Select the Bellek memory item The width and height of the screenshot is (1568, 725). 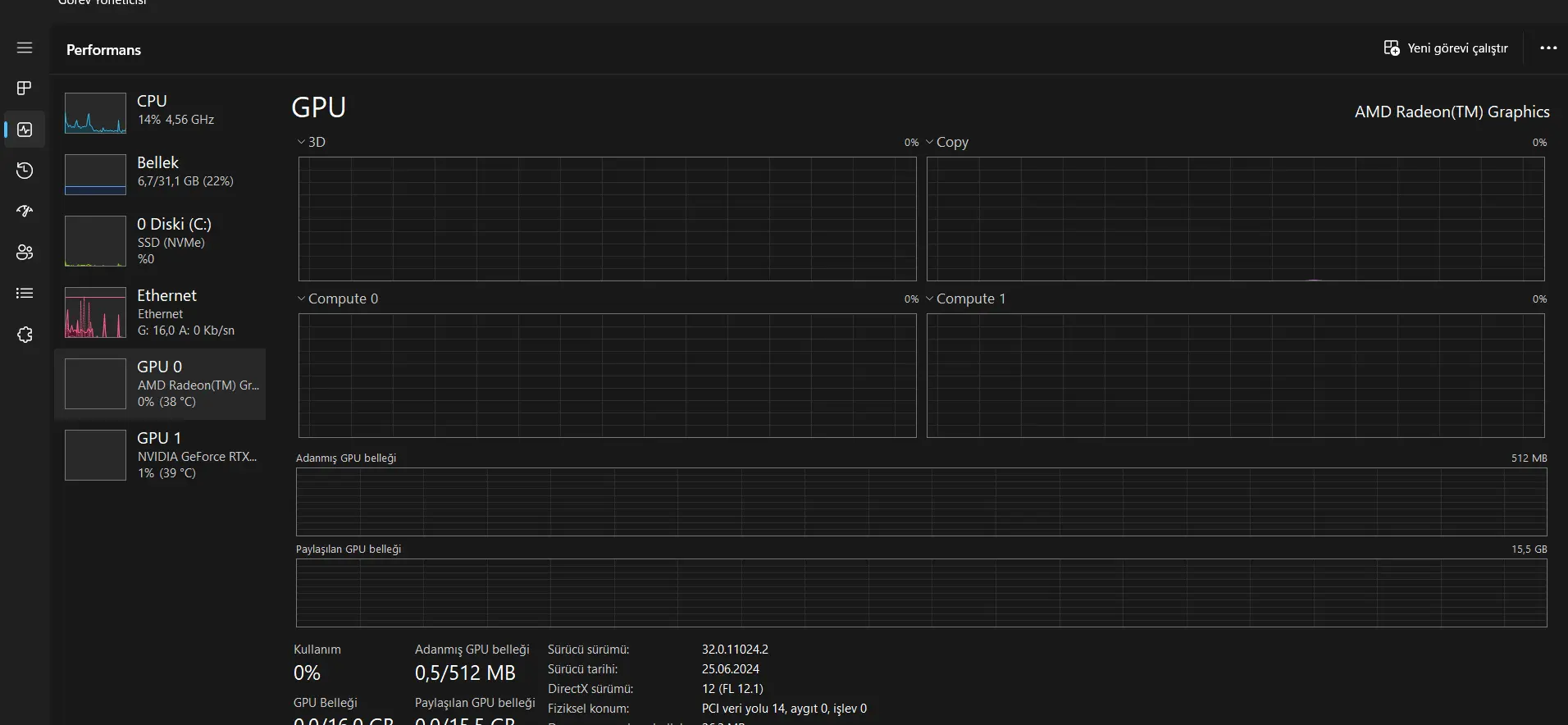[161, 174]
